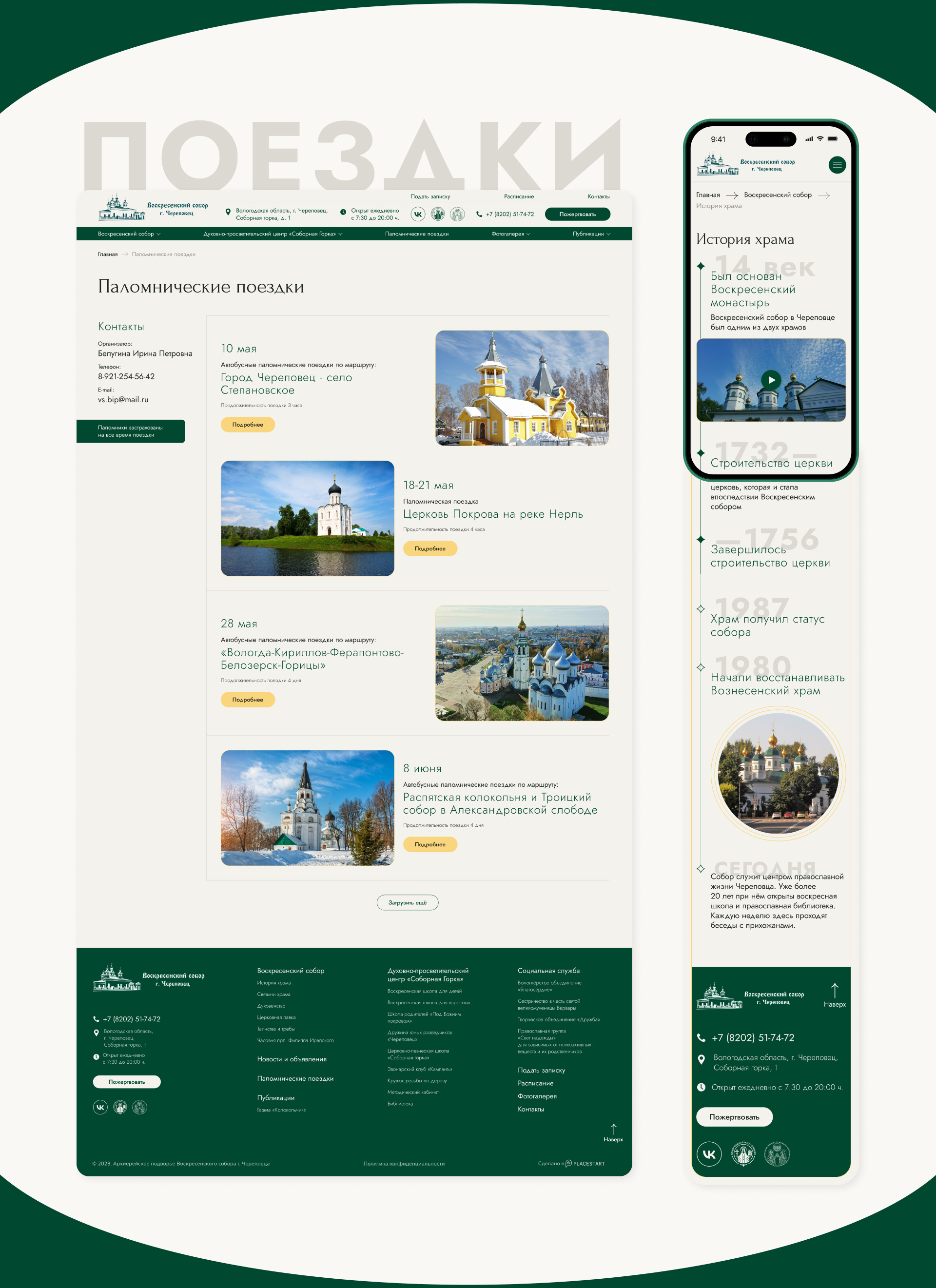Expand the Публикации dropdown menu
The width and height of the screenshot is (936, 1288).
(591, 234)
